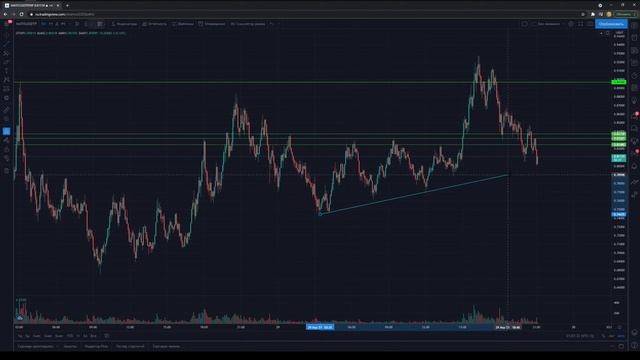640x360 pixels.
Task: Toggle lock all drawing tools
Action: pos(6,149)
